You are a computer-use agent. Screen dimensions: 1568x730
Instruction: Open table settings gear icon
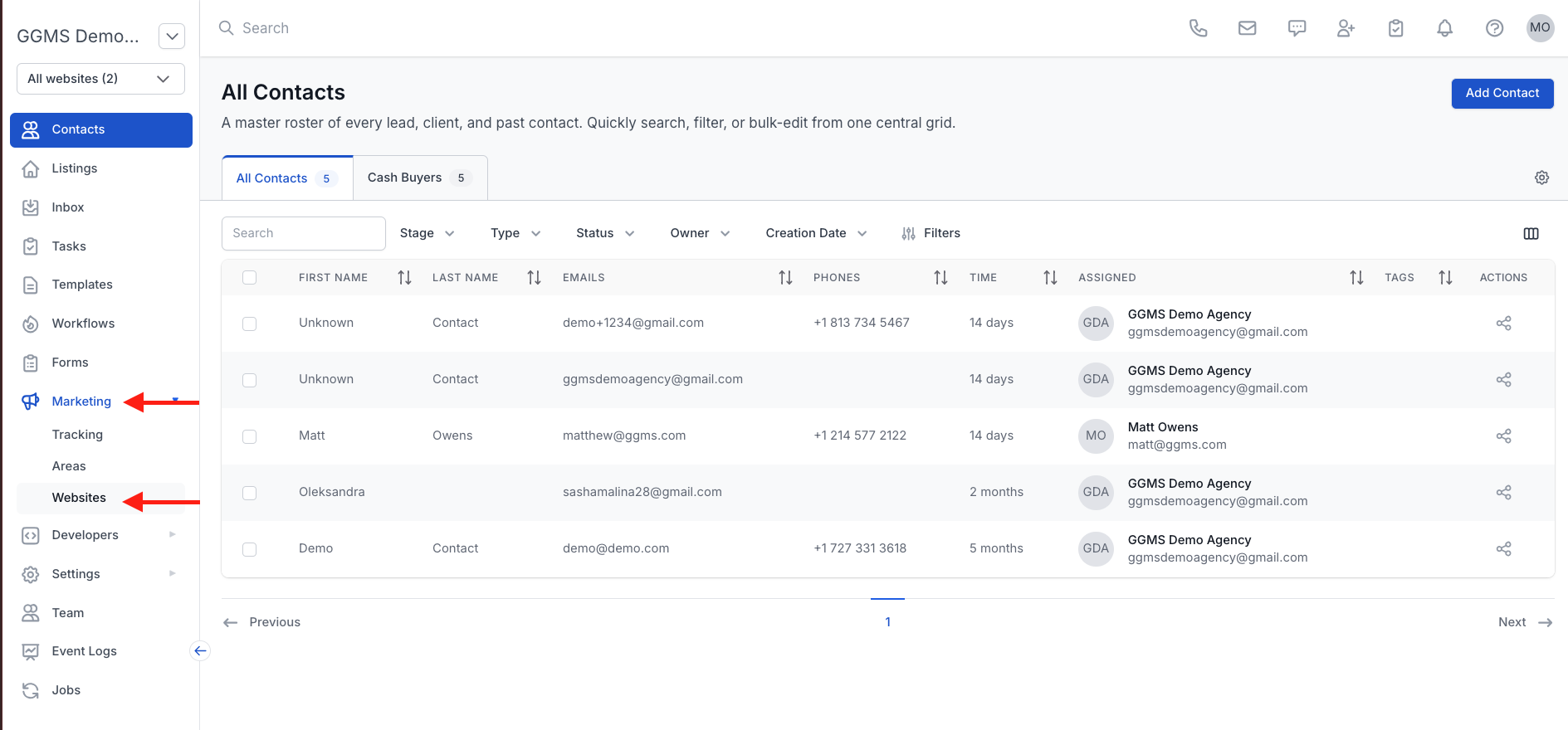click(1541, 178)
